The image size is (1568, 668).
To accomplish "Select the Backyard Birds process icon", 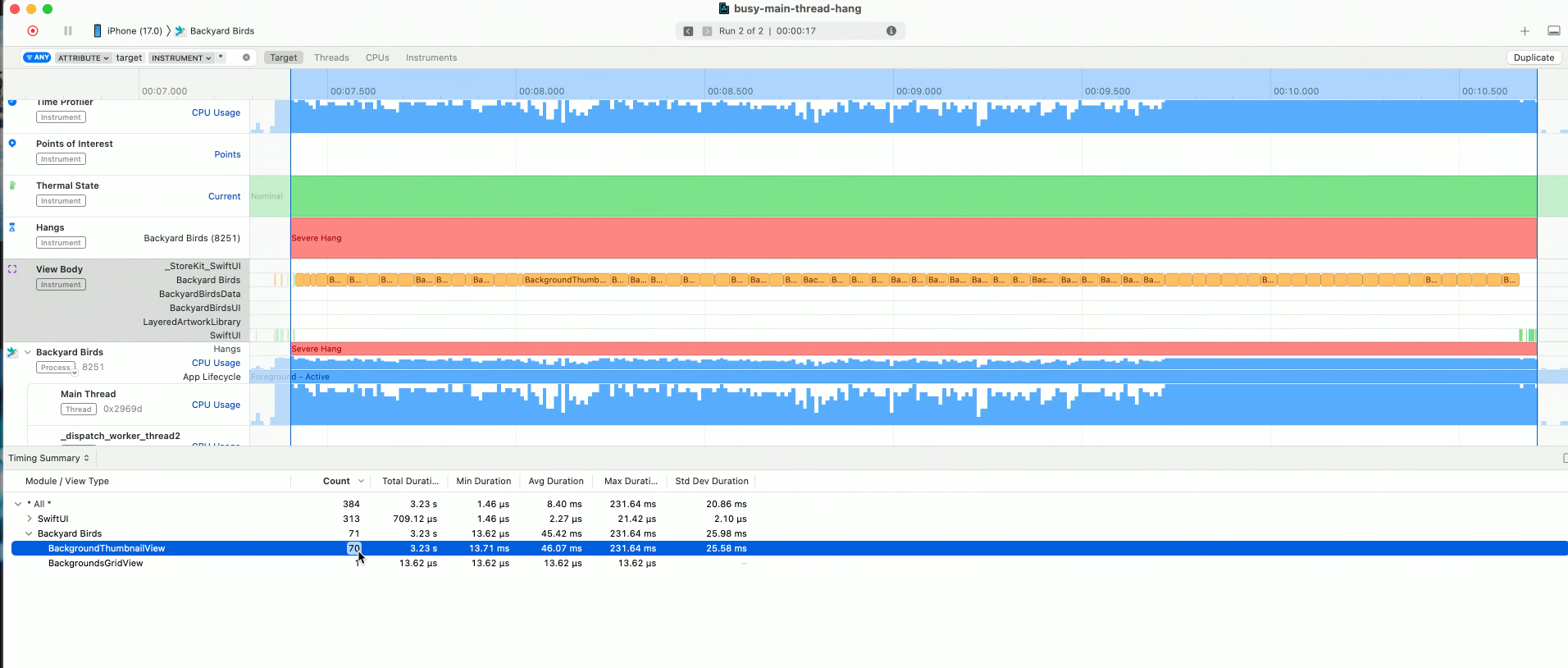I will pyautogui.click(x=12, y=352).
